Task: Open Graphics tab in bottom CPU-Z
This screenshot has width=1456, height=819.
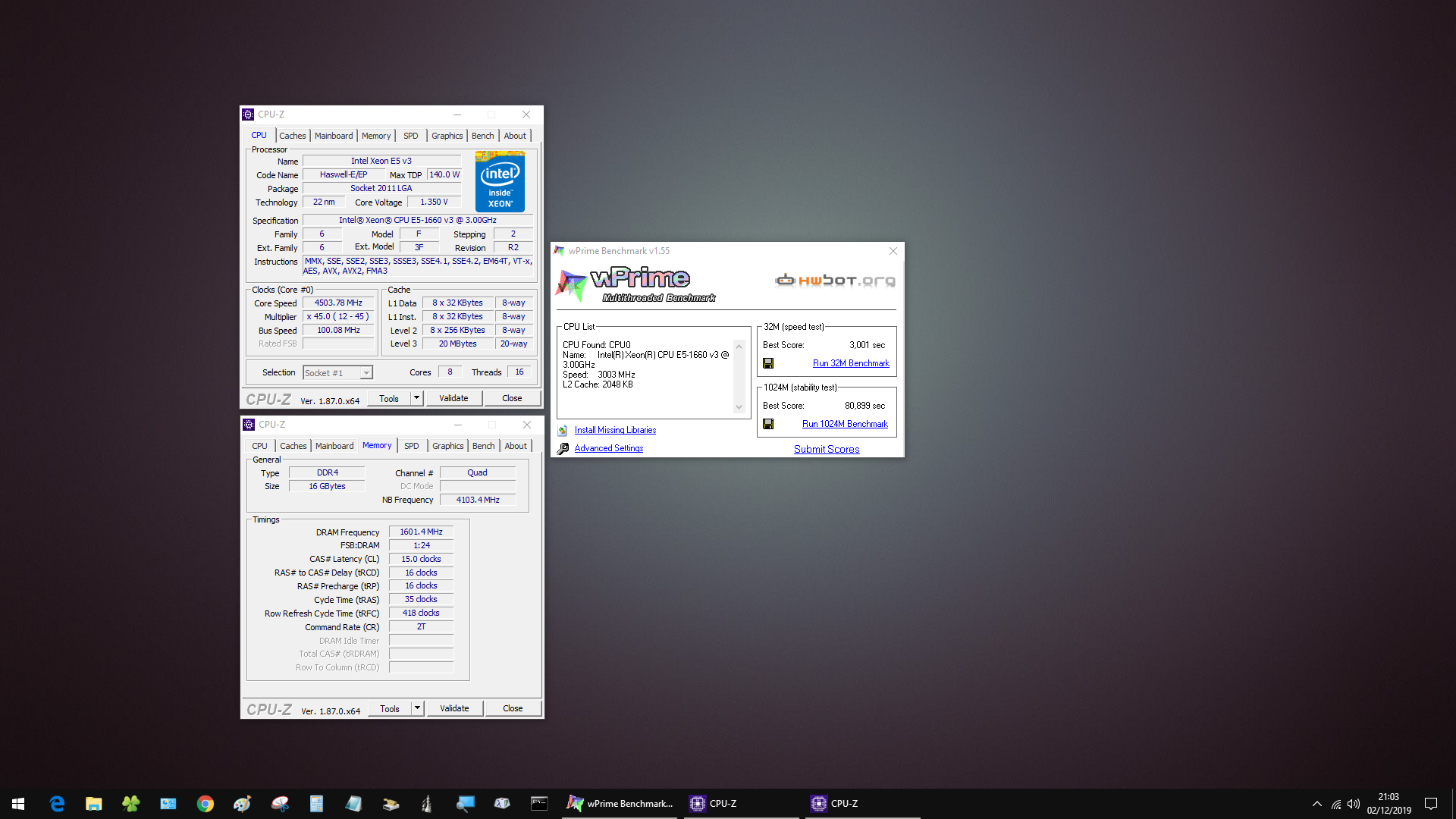Action: [448, 446]
